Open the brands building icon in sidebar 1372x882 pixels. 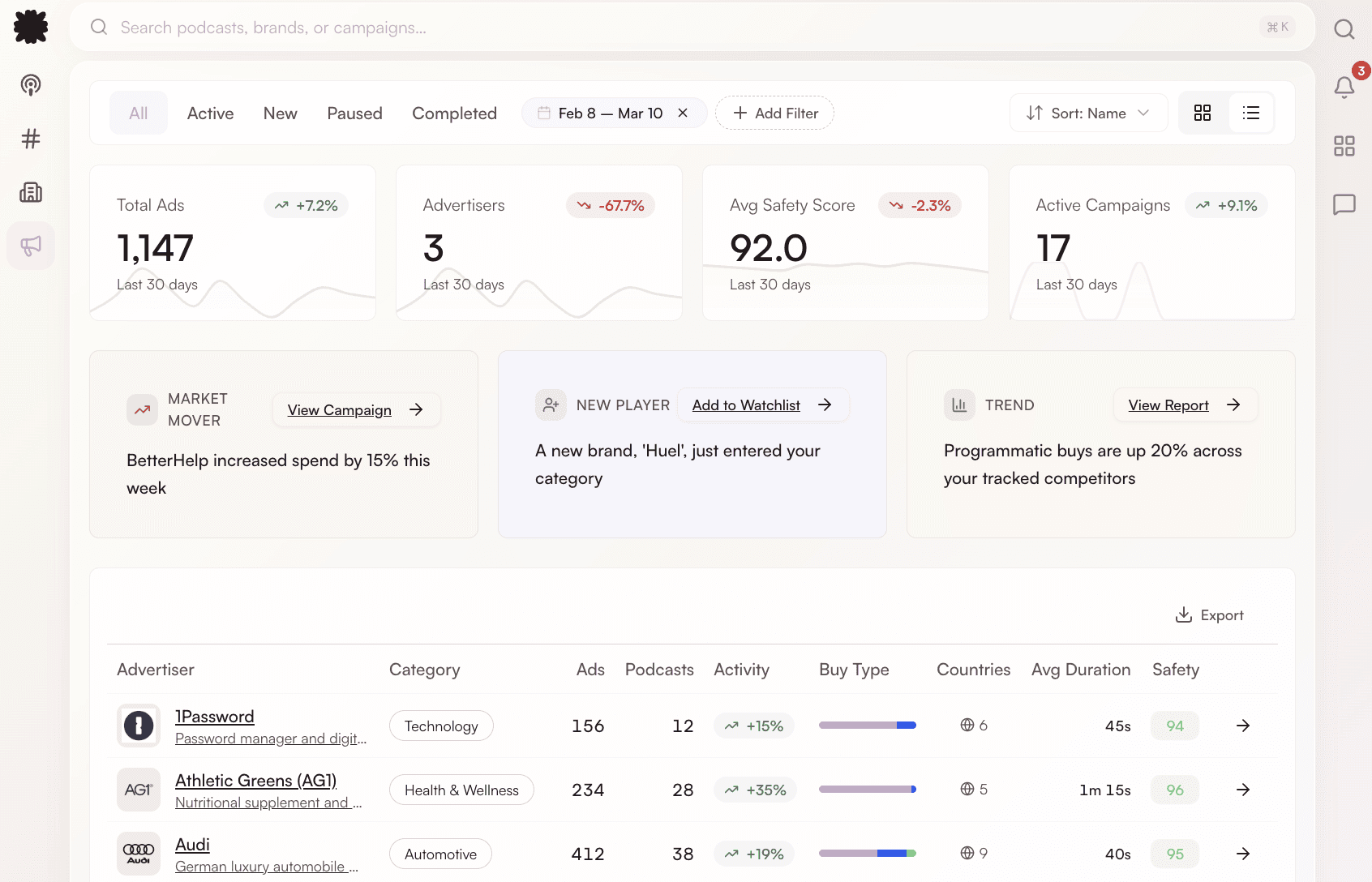point(31,192)
